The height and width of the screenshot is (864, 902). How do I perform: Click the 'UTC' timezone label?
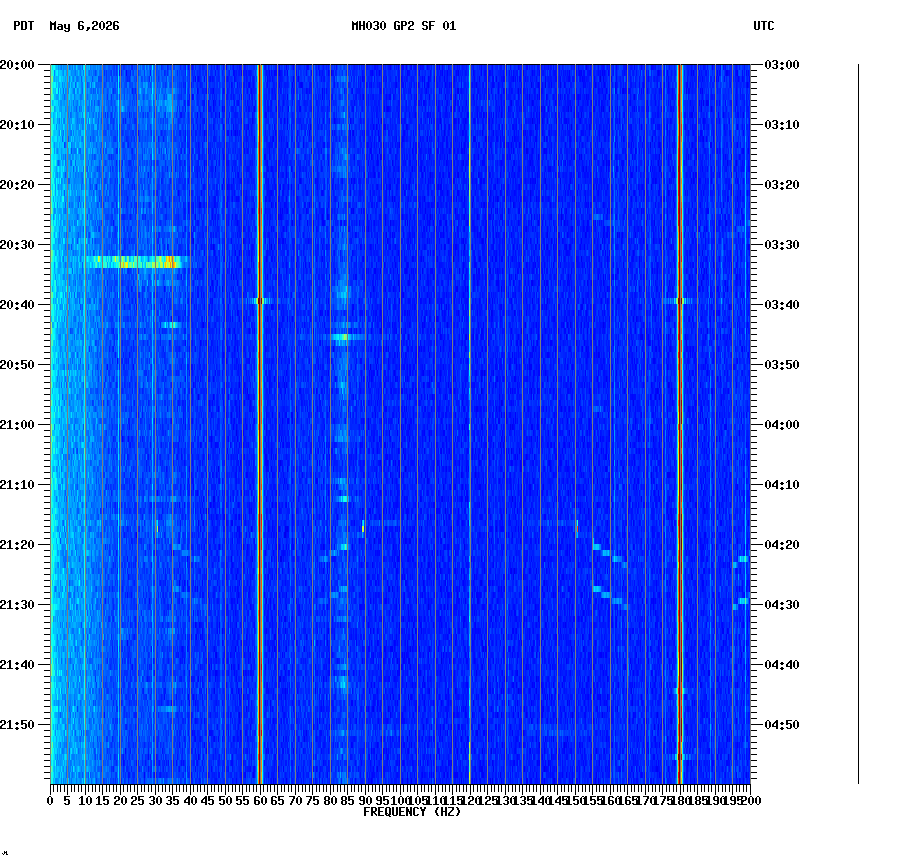(x=763, y=26)
